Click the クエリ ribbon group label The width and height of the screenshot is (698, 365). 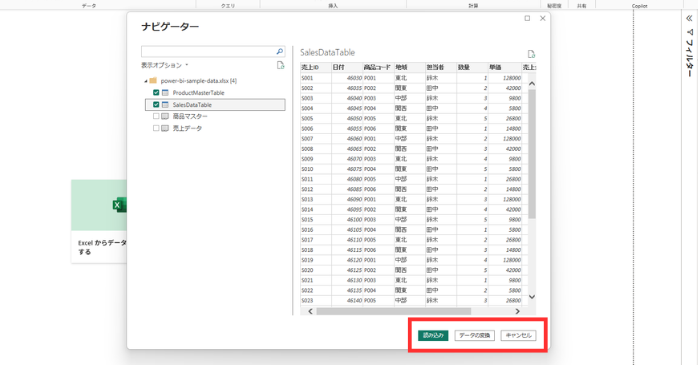pyautogui.click(x=228, y=6)
